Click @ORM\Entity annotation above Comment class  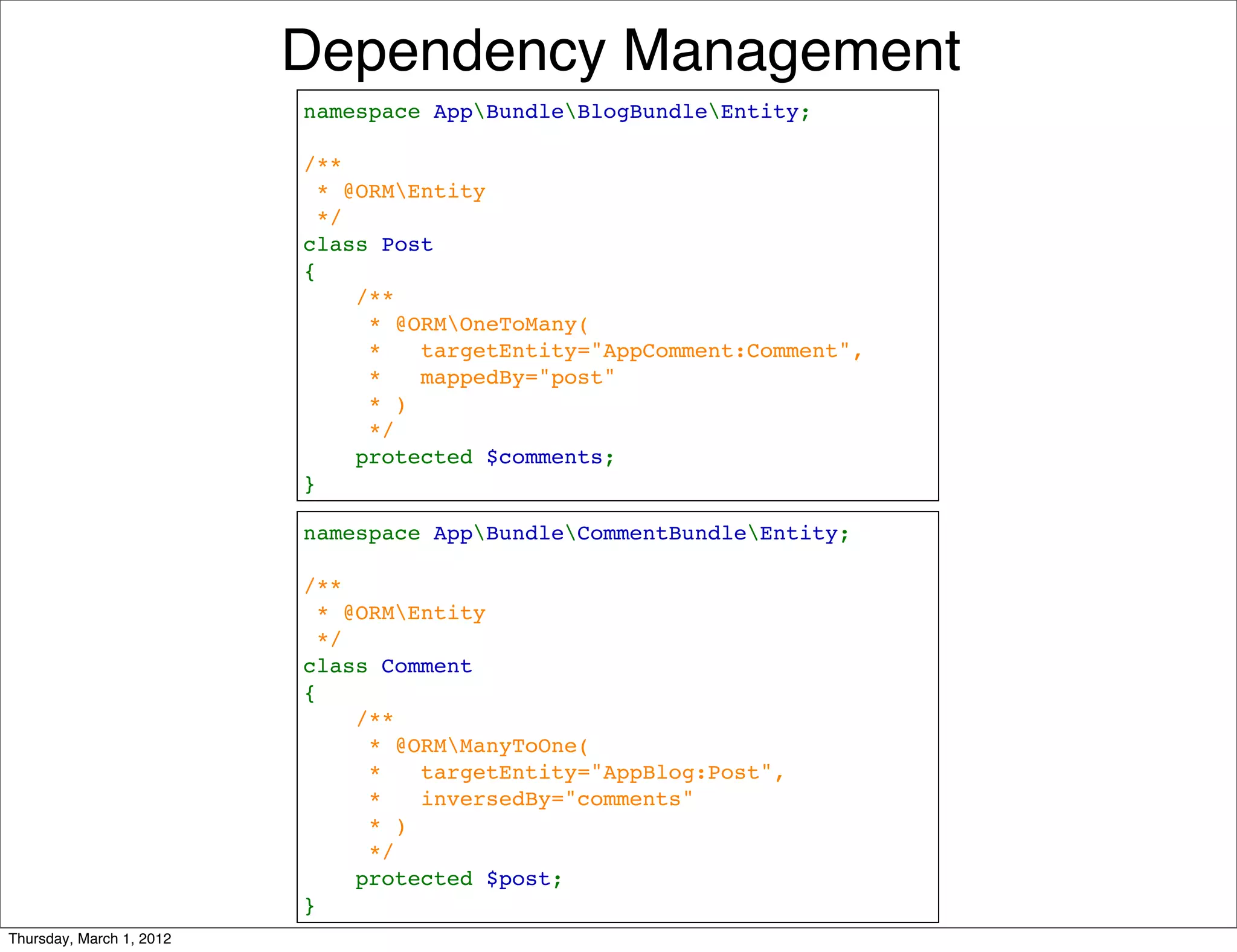414,613
